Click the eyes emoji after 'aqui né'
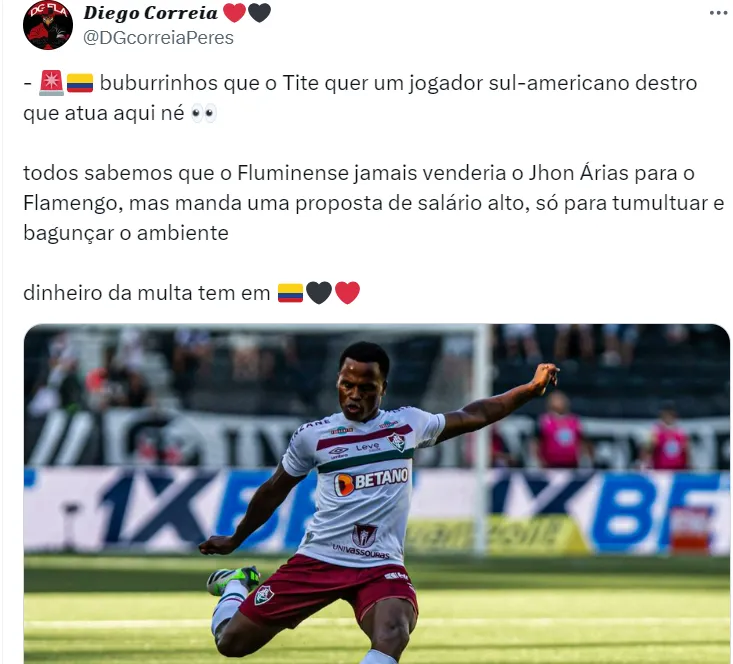The height and width of the screenshot is (664, 733). [204, 113]
